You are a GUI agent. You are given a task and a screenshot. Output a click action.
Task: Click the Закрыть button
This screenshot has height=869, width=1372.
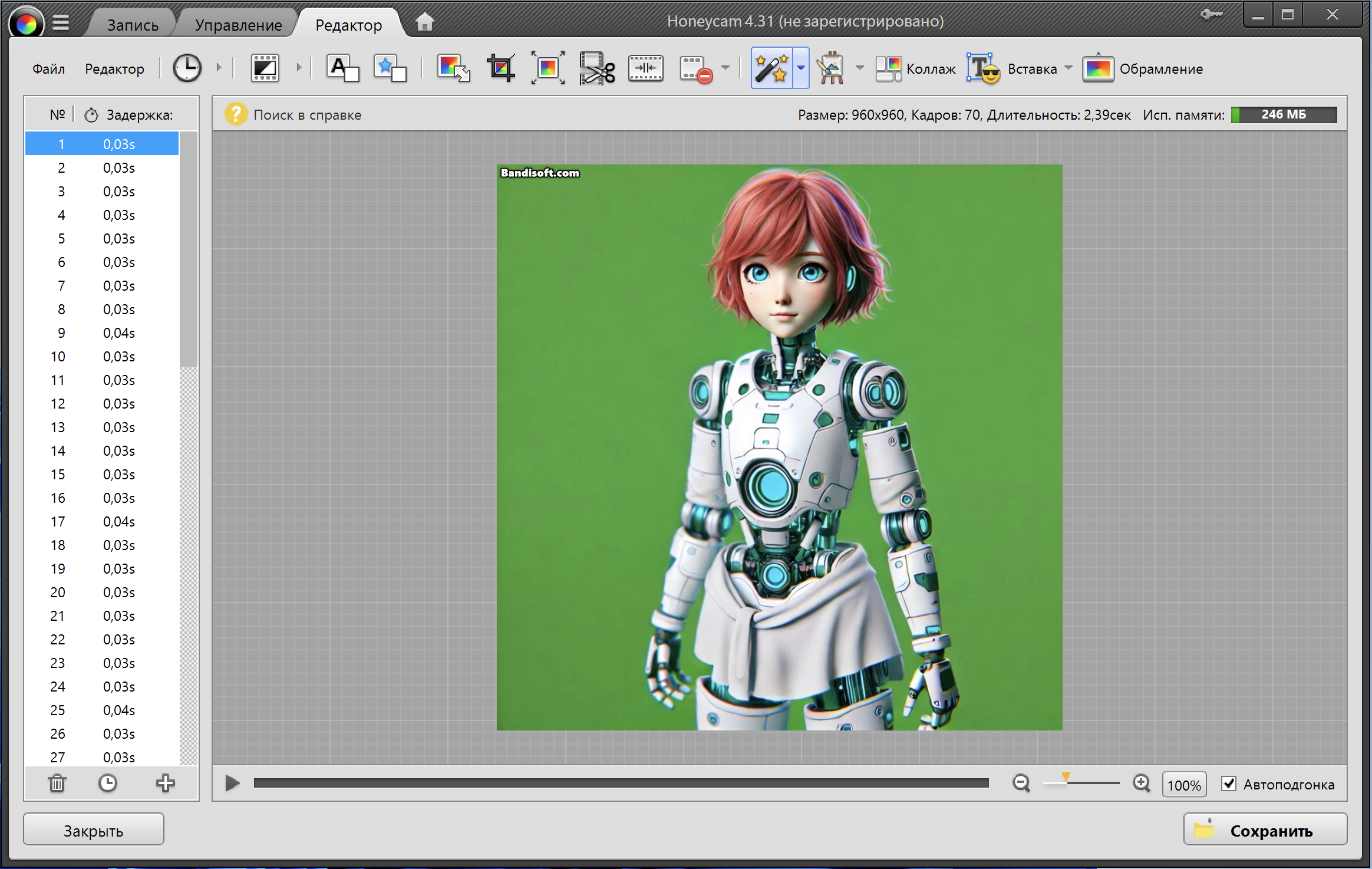point(94,830)
